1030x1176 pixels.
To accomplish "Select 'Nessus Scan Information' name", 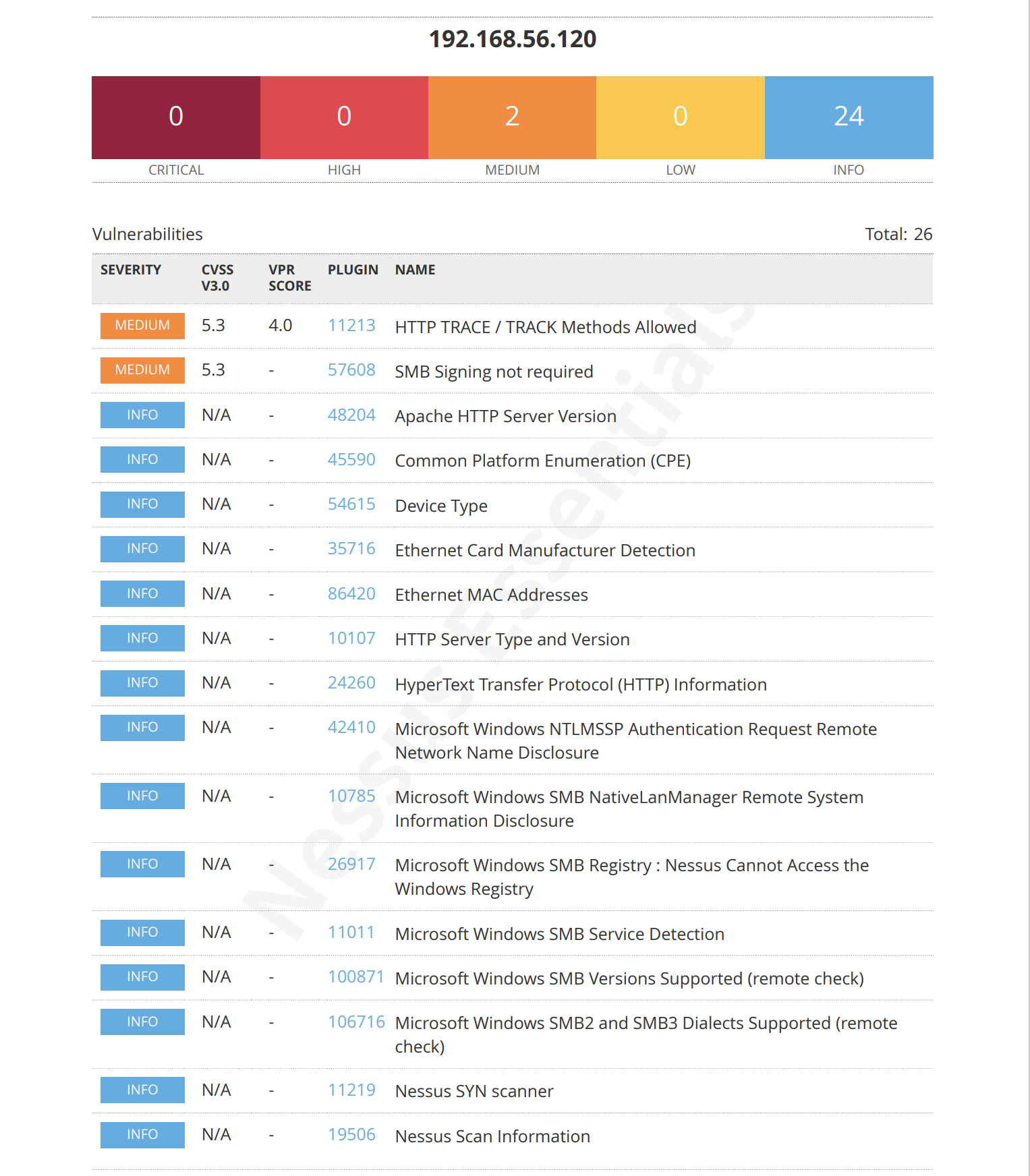I will [492, 1136].
